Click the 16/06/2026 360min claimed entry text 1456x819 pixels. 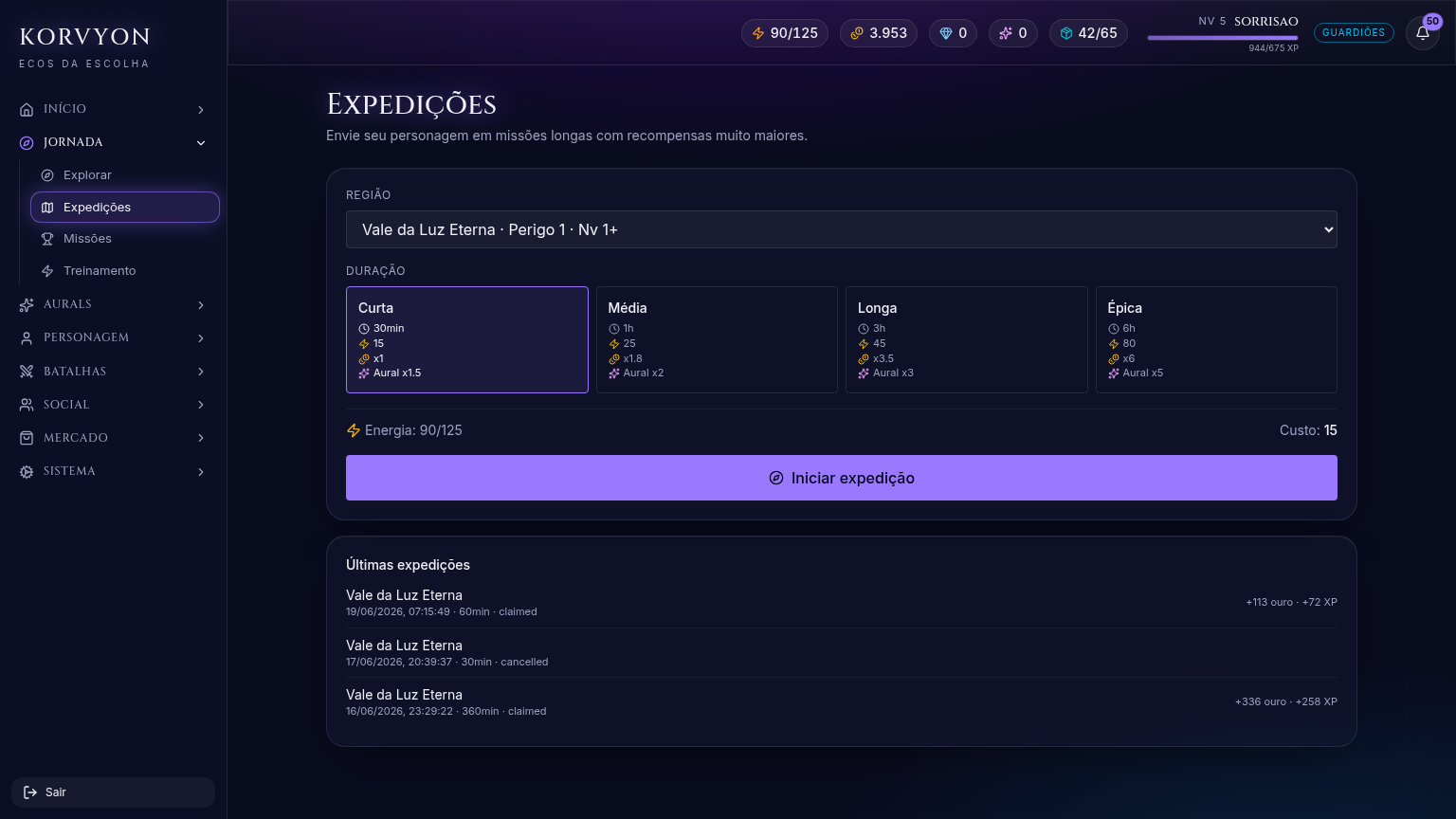(x=446, y=712)
